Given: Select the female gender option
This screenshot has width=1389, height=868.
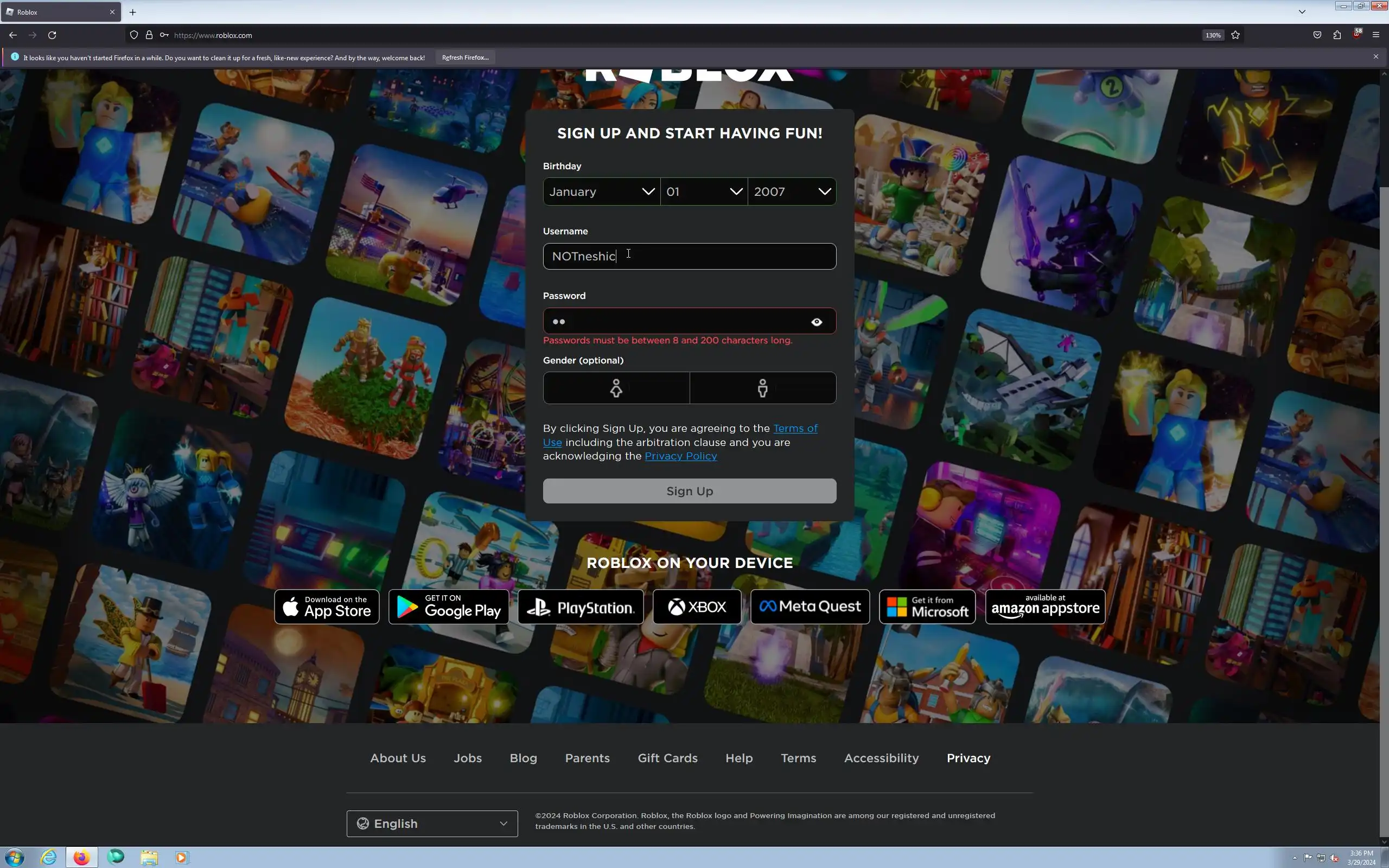Looking at the screenshot, I should pos(616,388).
